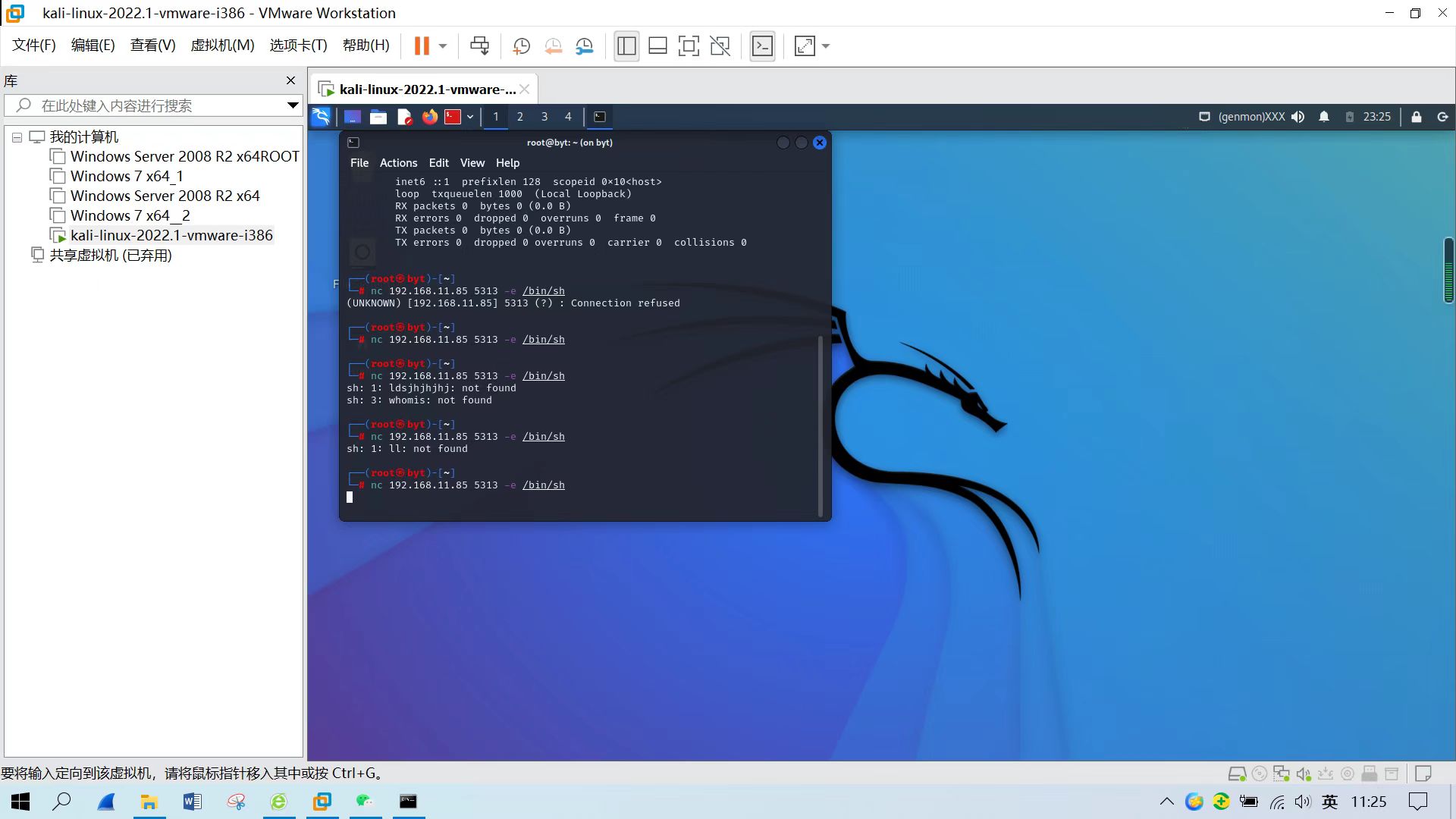Viewport: 1456px width, 819px height.
Task: Toggle the library sidebar view button
Action: [626, 46]
